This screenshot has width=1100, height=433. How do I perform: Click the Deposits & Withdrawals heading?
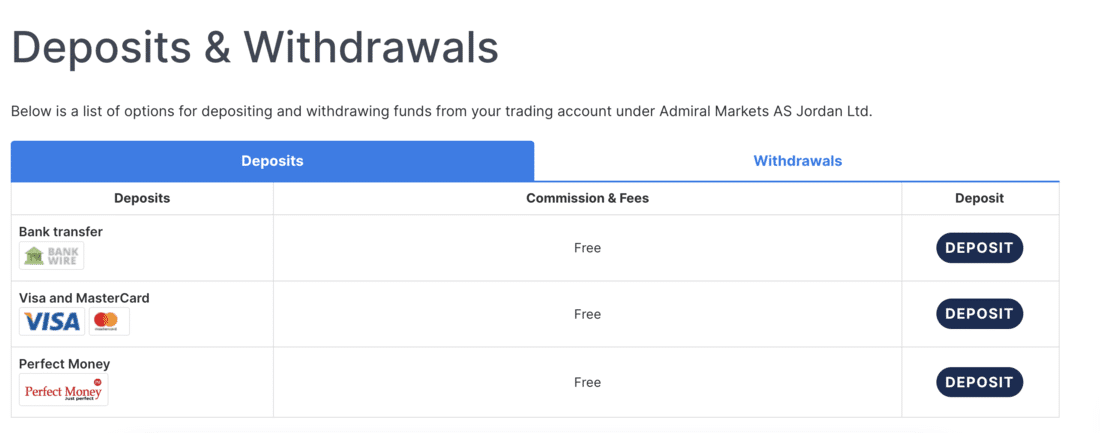tap(255, 48)
